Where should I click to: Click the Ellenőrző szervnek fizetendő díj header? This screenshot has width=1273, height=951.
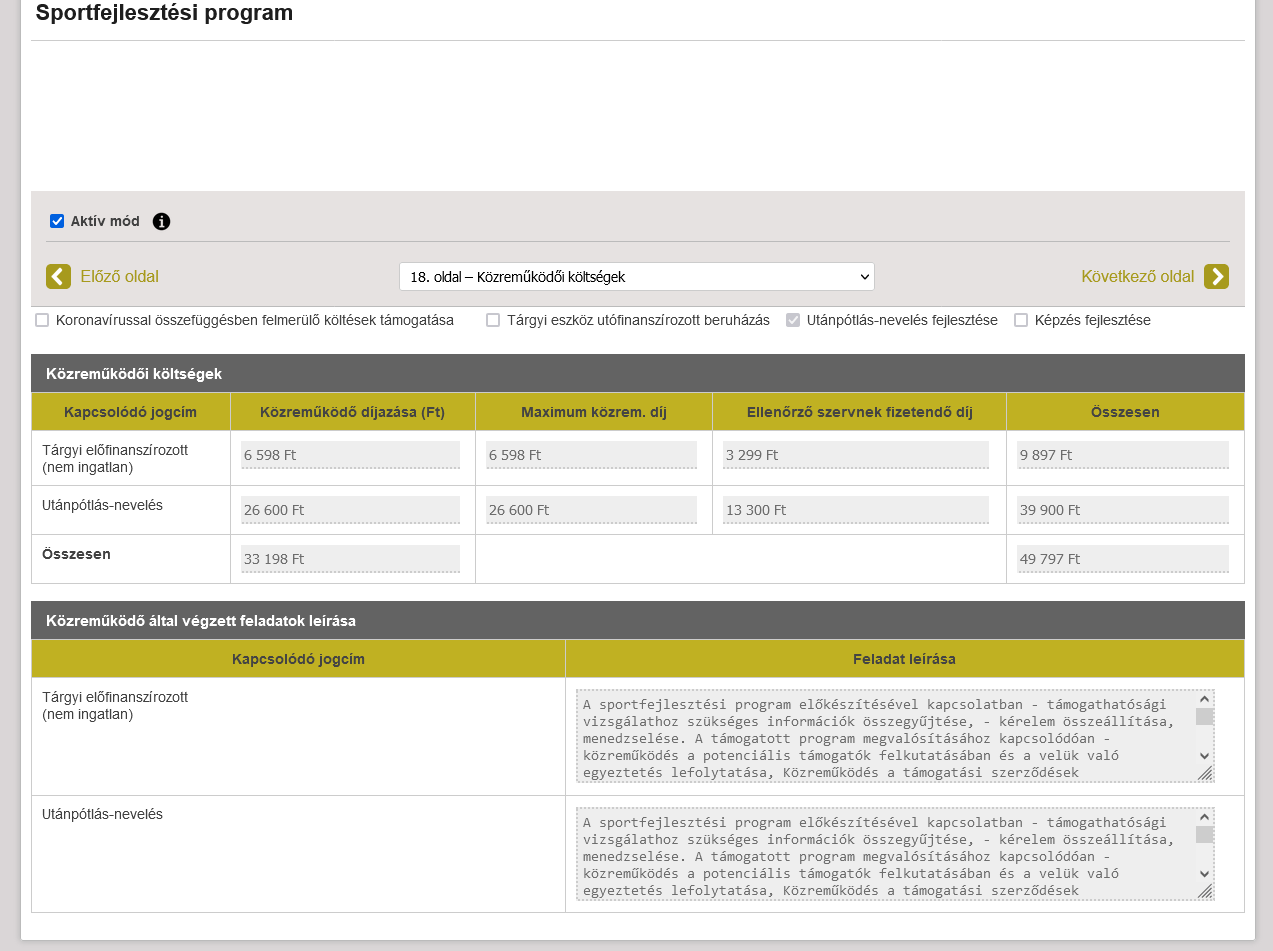pyautogui.click(x=859, y=412)
